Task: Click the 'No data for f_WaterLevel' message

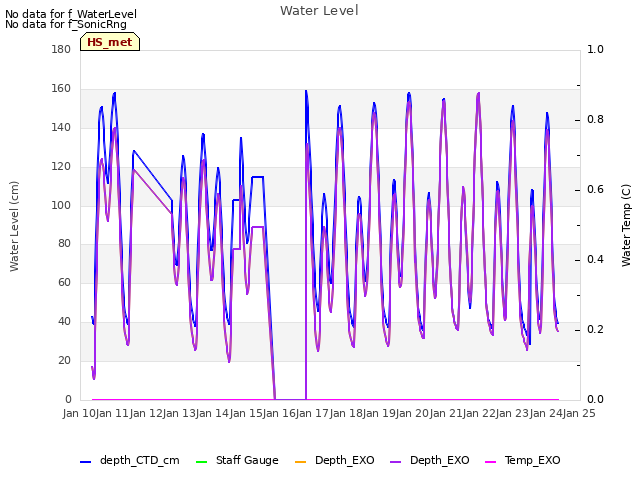Action: [71, 14]
